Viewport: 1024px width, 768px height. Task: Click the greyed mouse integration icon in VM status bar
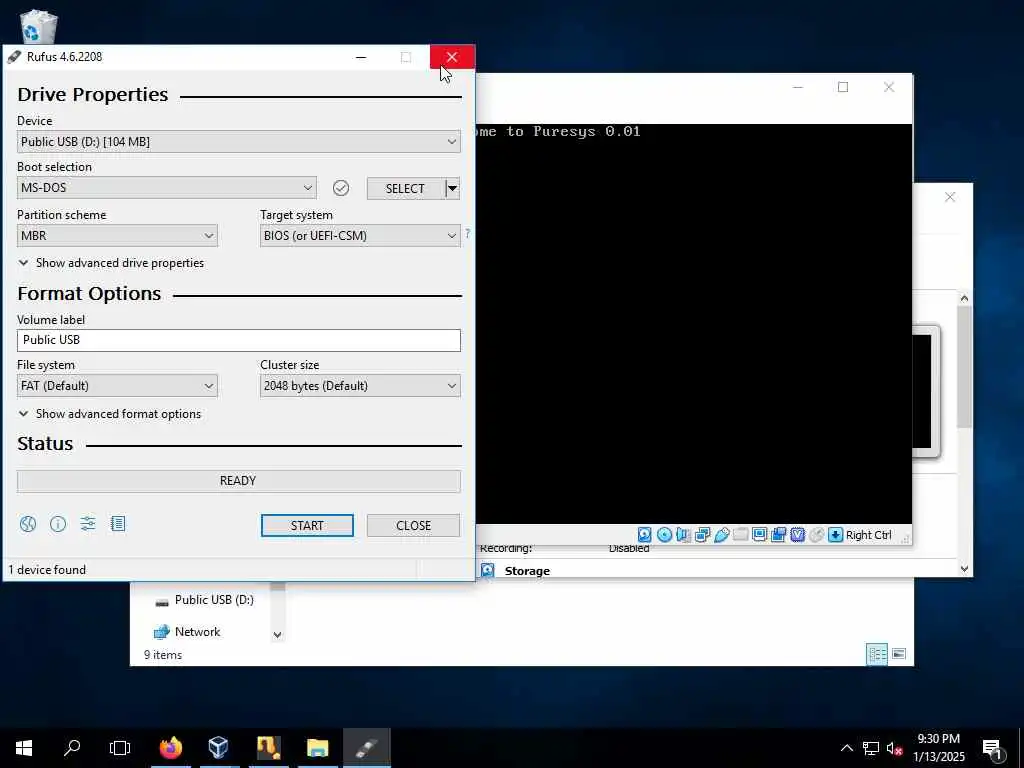point(816,535)
